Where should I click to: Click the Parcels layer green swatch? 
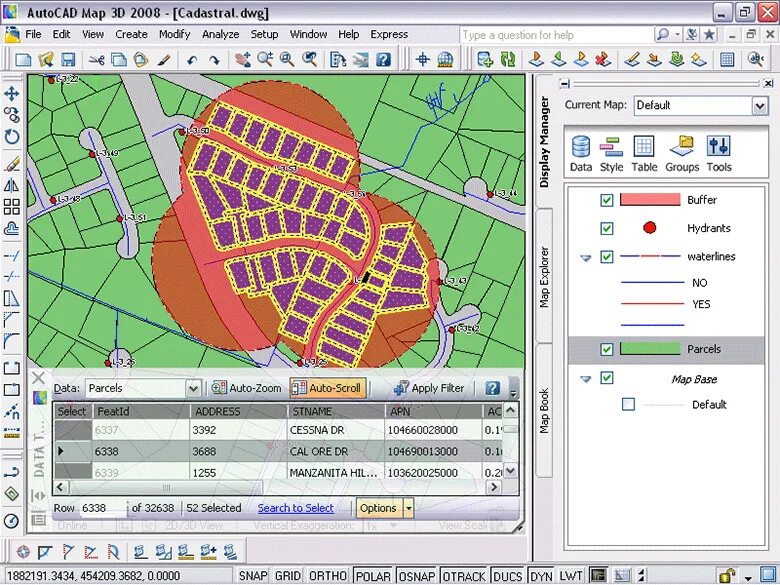tap(650, 349)
